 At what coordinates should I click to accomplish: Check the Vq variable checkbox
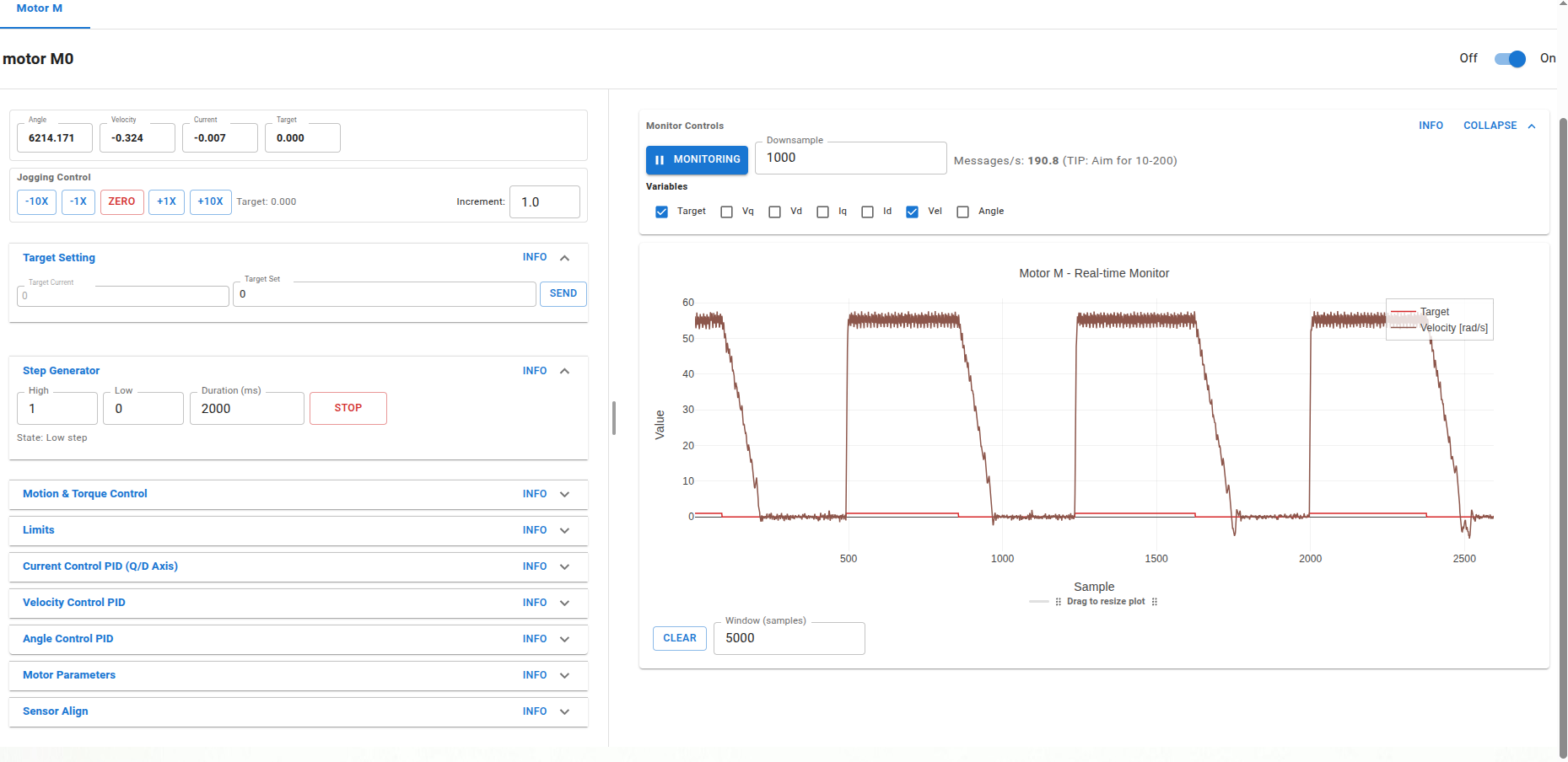(726, 212)
